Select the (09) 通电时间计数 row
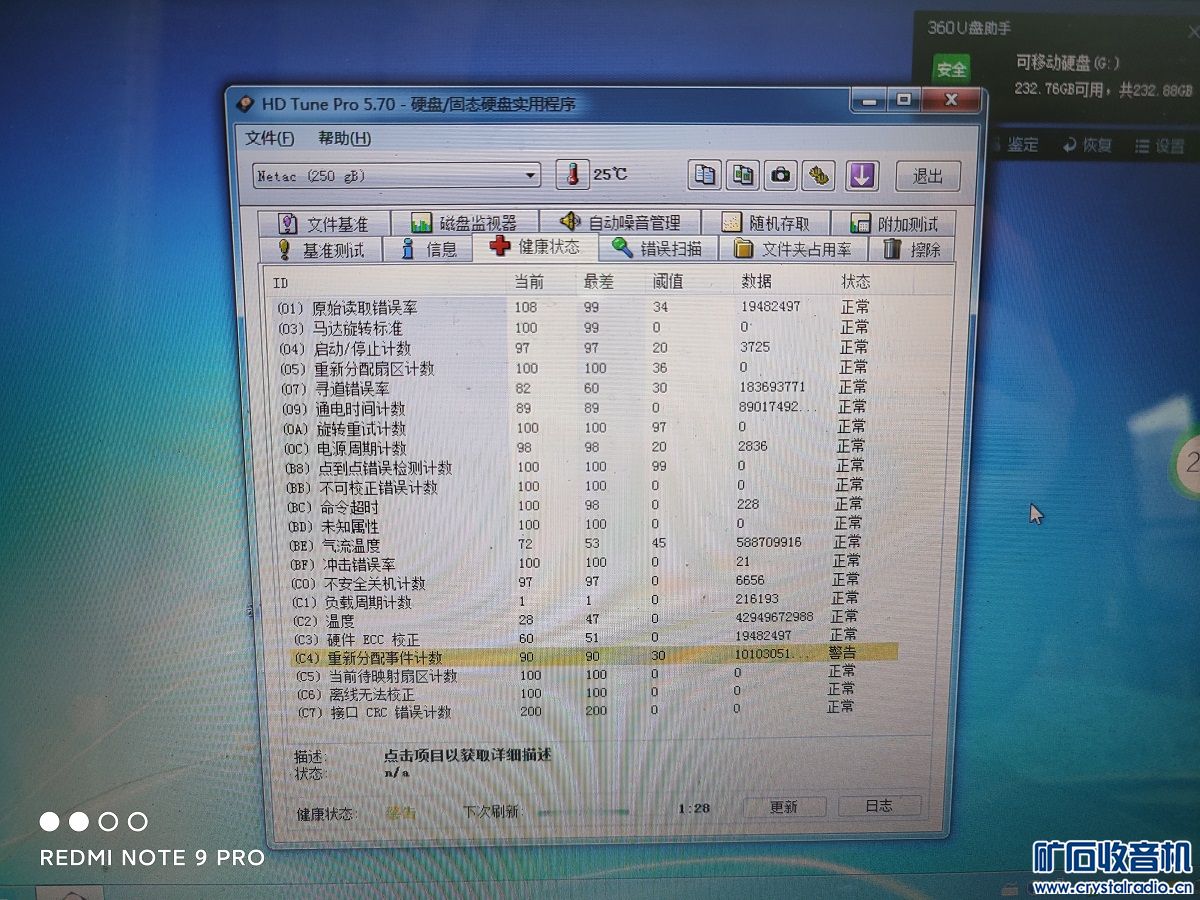Image resolution: width=1200 pixels, height=900 pixels. 575,408
